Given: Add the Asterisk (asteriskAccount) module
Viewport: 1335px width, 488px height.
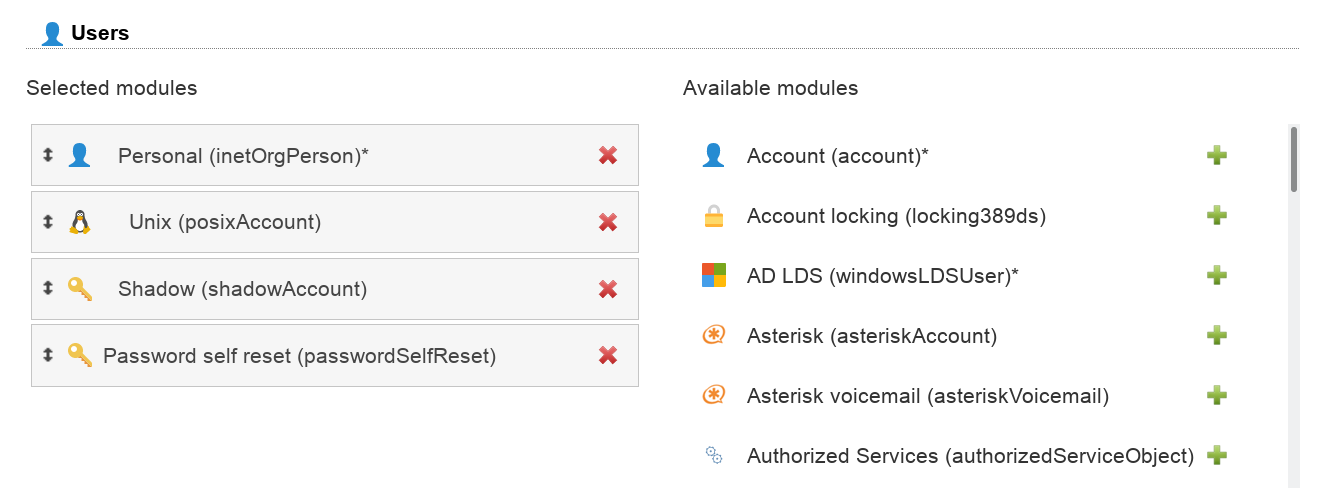Looking at the screenshot, I should tap(1216, 335).
